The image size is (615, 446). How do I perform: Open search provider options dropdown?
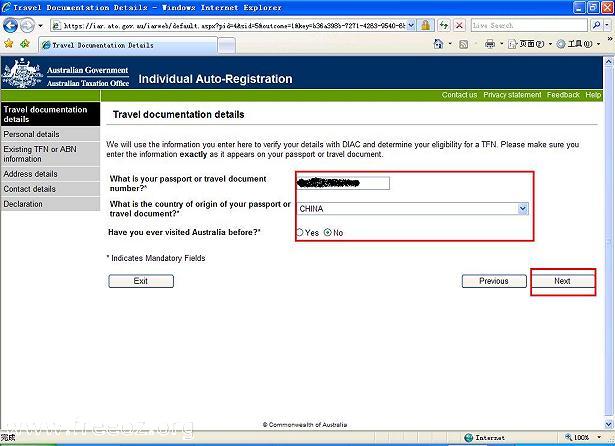click(x=607, y=25)
